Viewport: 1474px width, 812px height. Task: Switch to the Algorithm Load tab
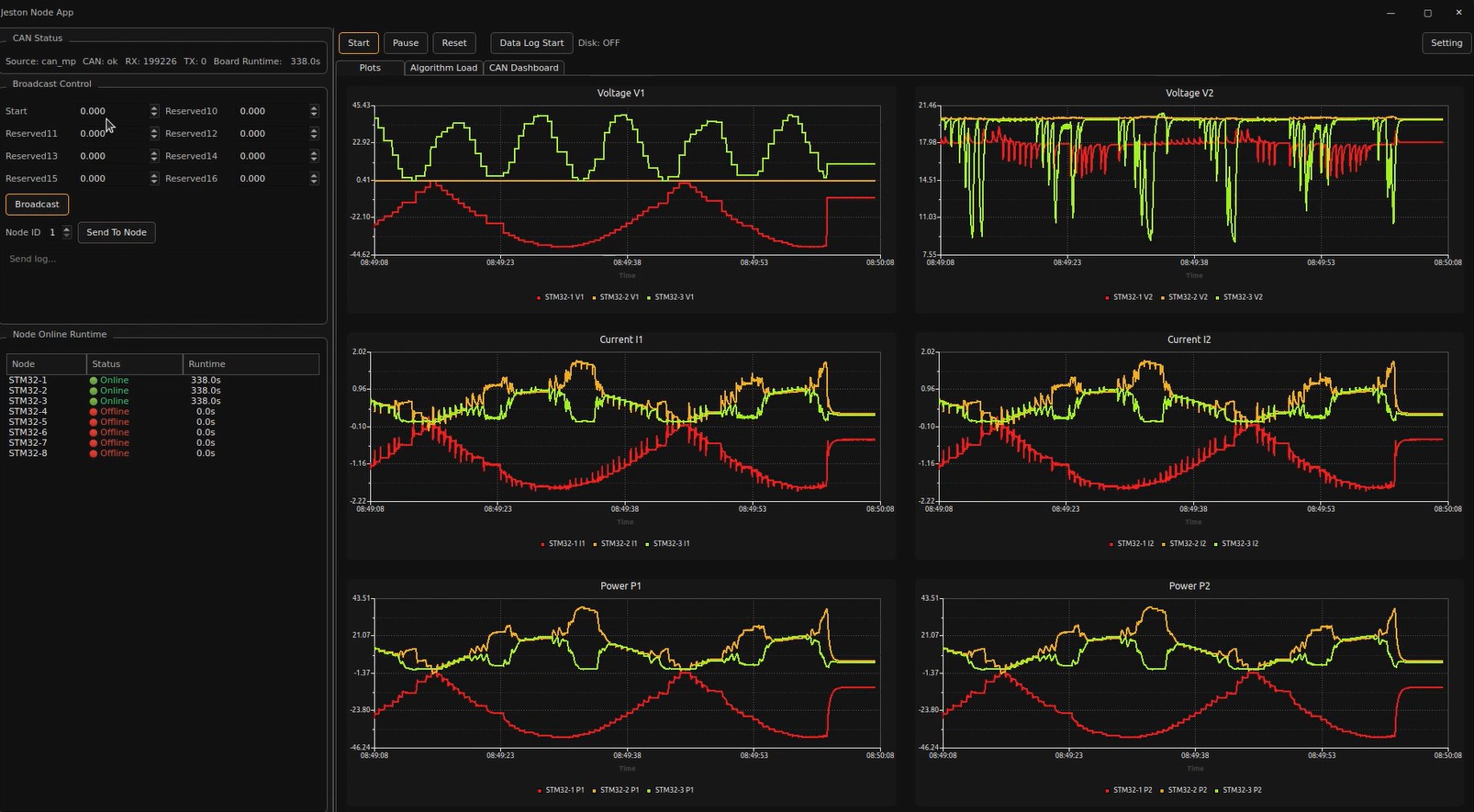443,68
